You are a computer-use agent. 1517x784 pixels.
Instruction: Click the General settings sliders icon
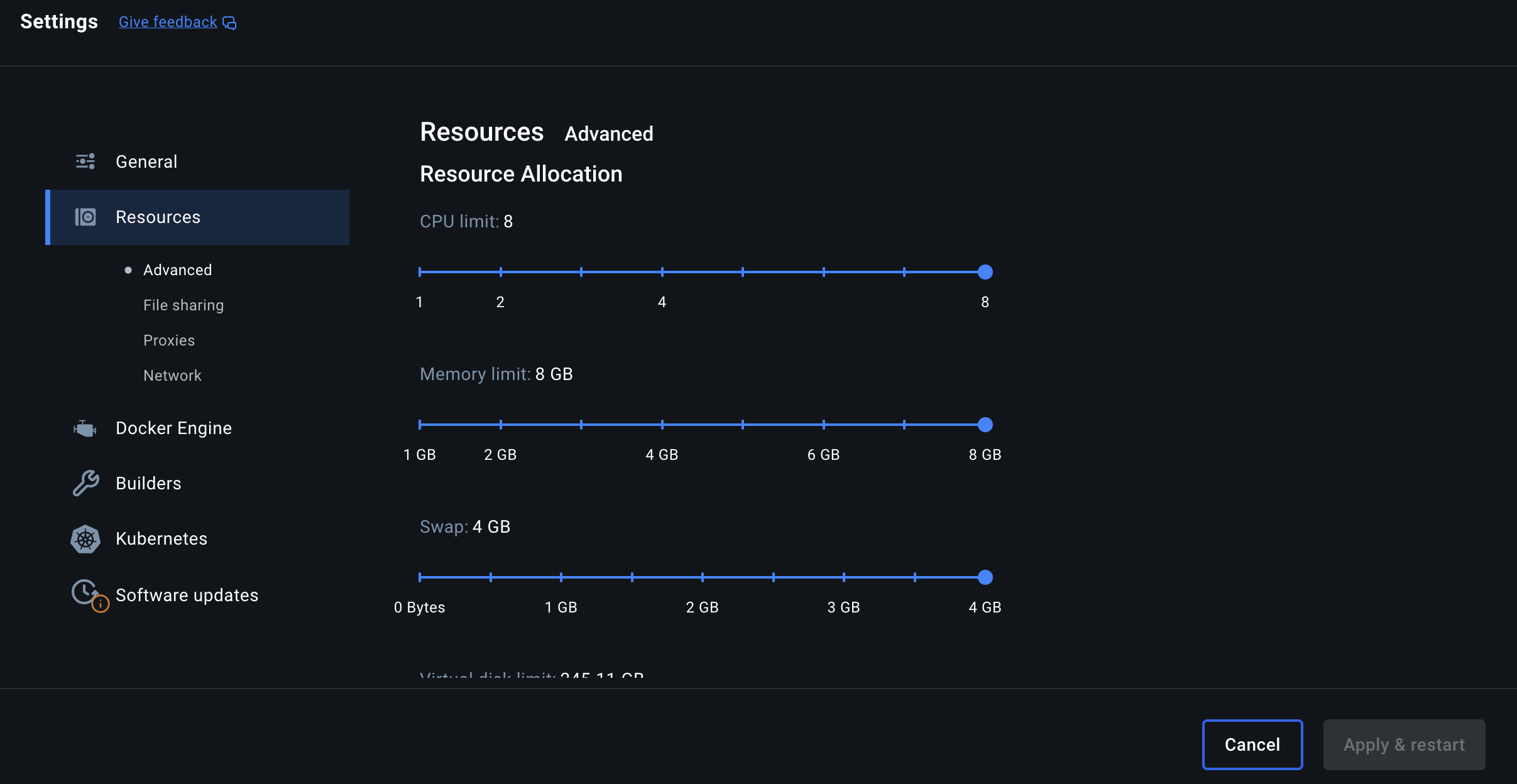85,161
